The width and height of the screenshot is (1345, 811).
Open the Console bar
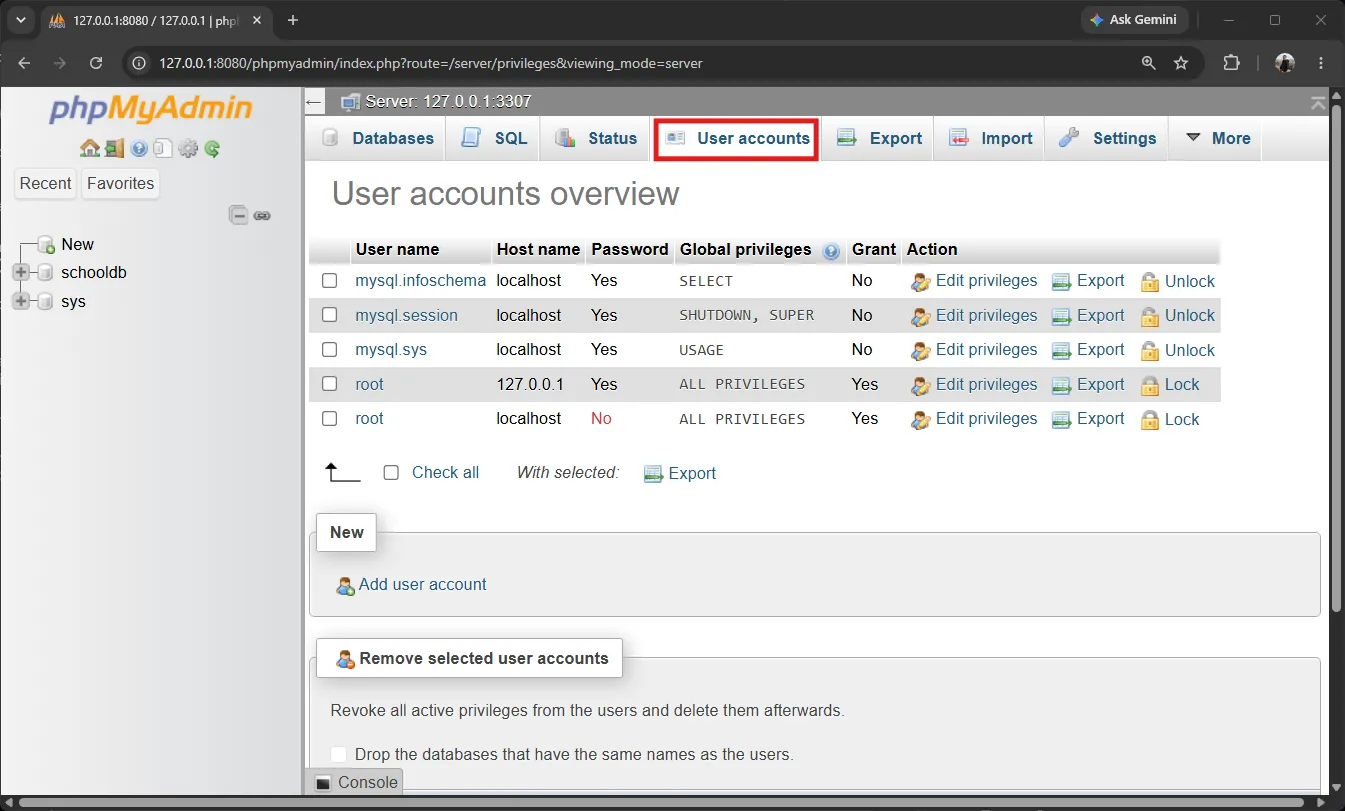point(356,783)
